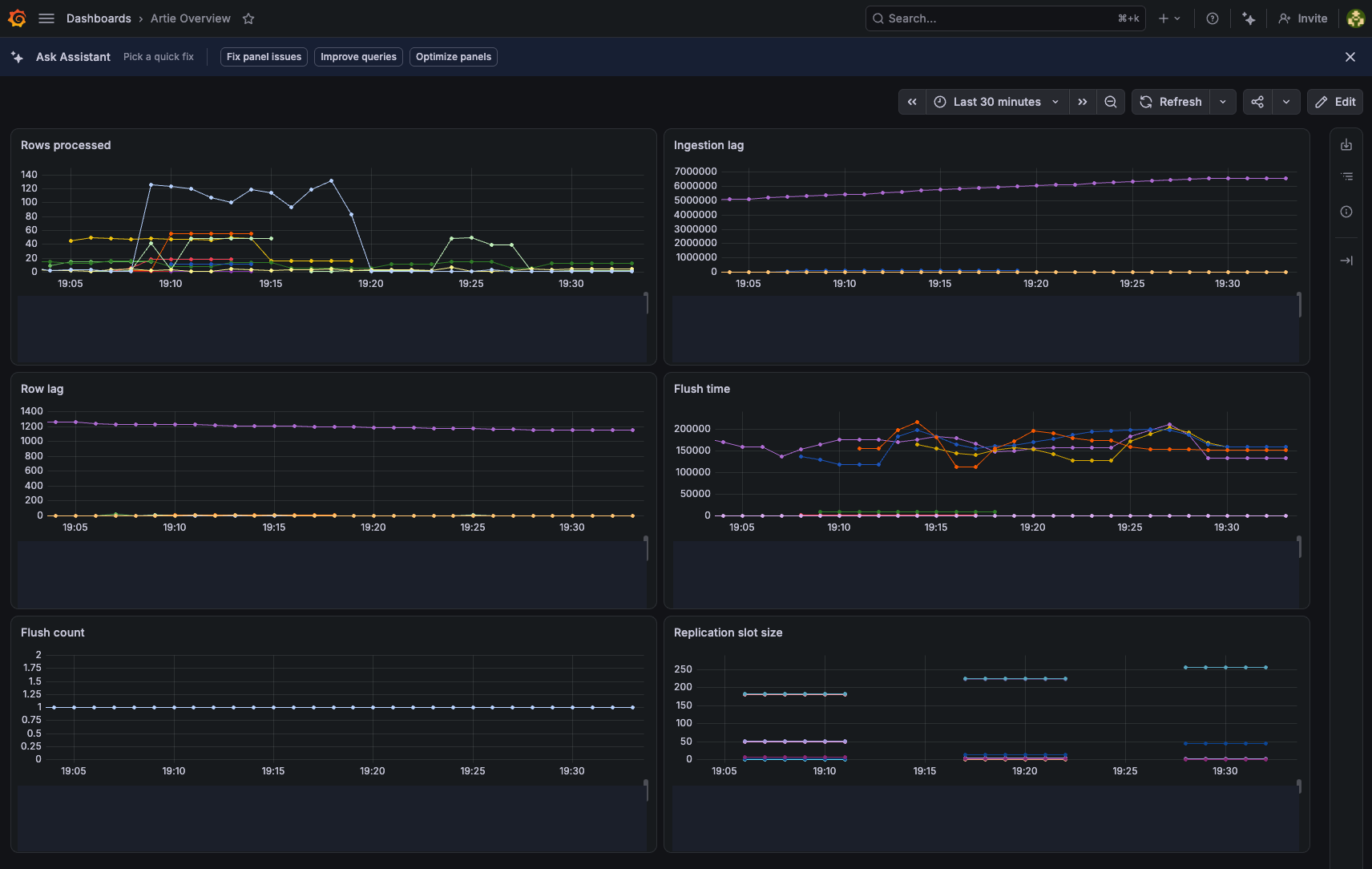Click Ingestion lag legend scrollbar
Screen dimensions: 1372x869
pyautogui.click(x=1299, y=305)
